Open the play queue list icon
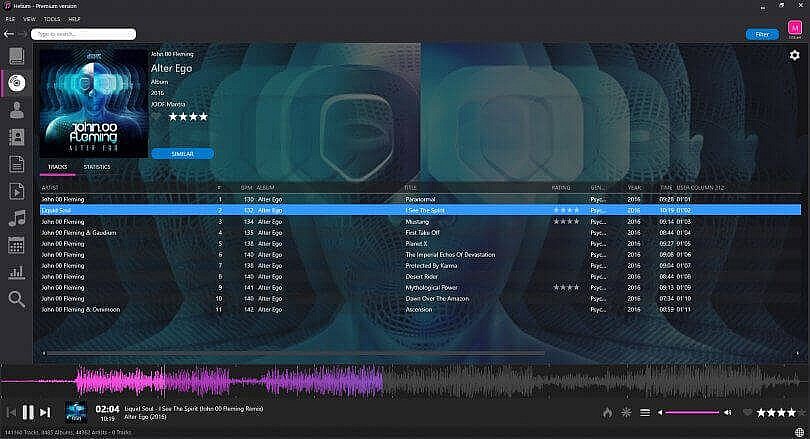Screen dimensions: 810x439 [x=645, y=413]
